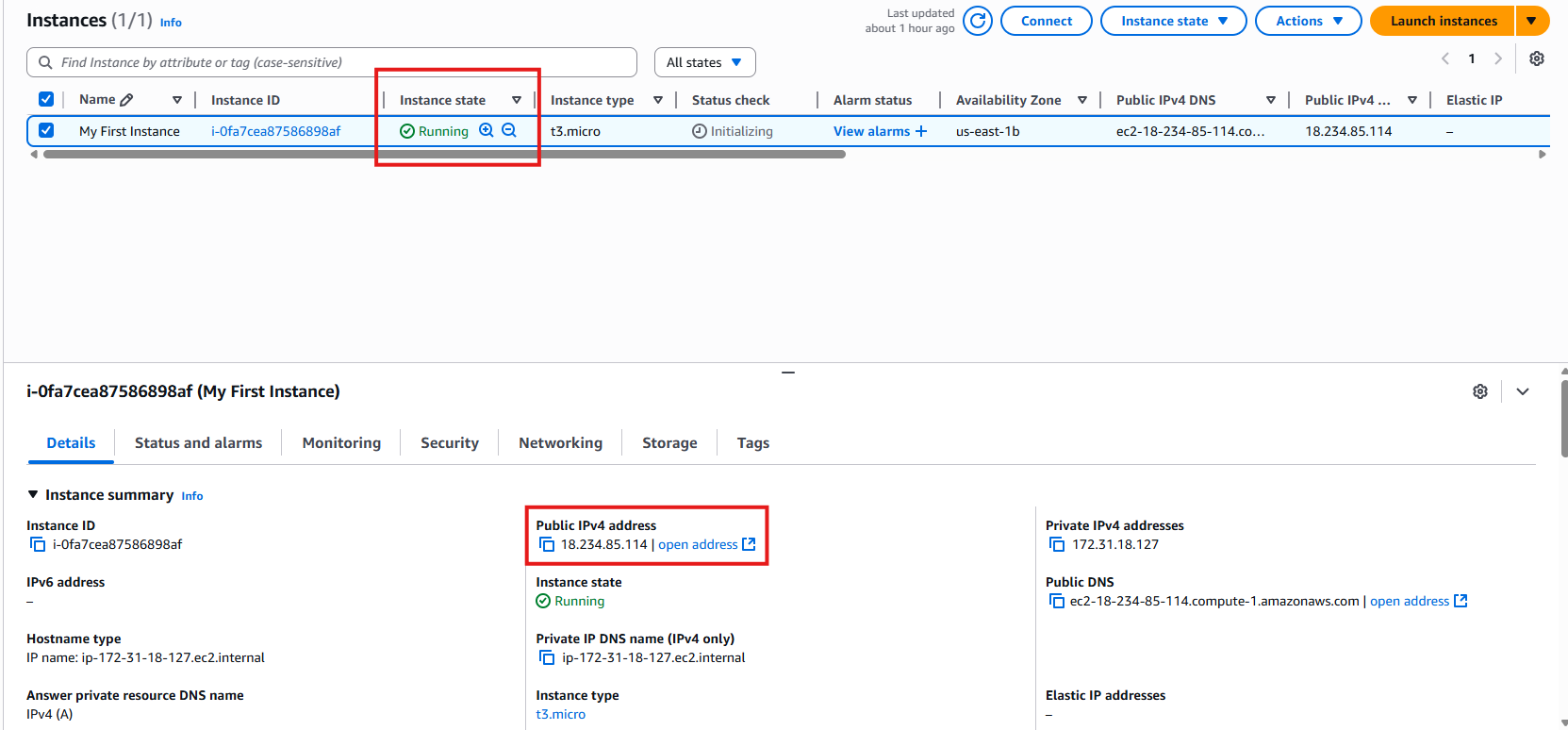1568x730 pixels.
Task: Open the Networking tab
Action: coord(560,443)
